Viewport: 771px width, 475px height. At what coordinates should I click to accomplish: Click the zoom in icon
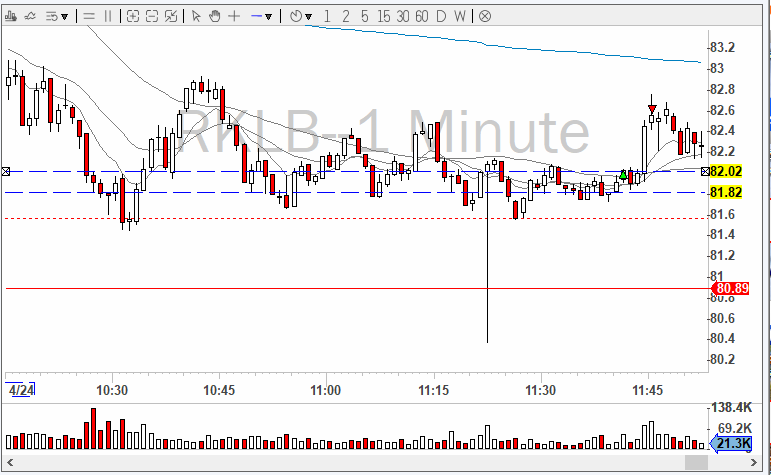pos(133,16)
